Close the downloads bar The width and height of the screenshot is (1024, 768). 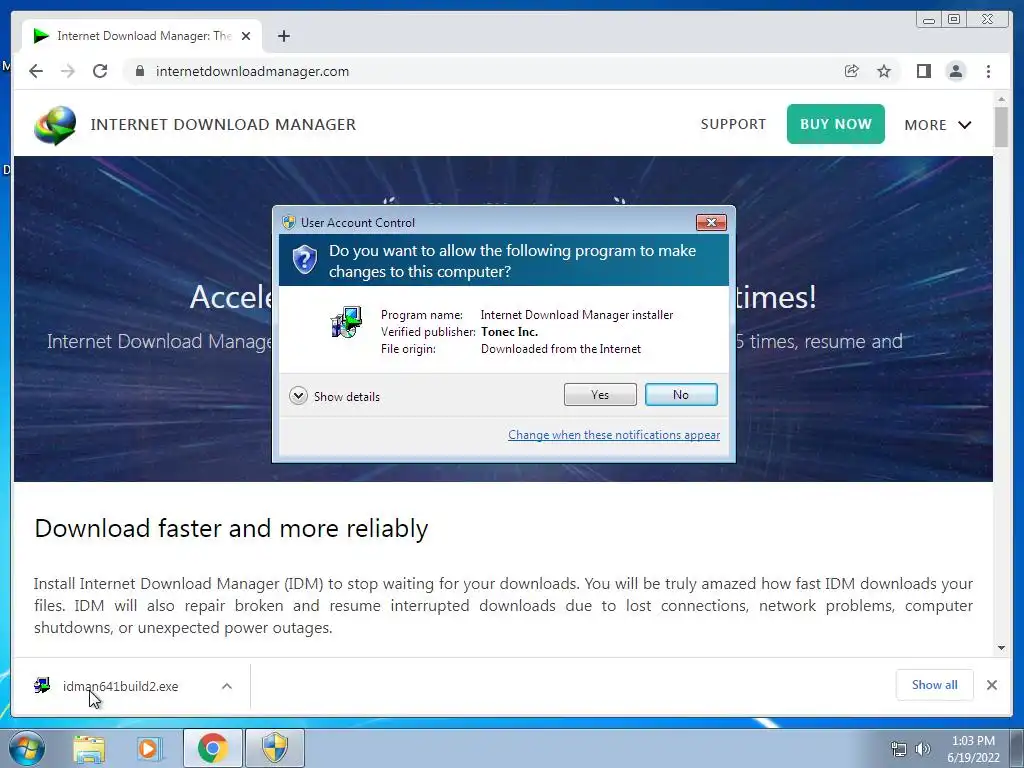tap(991, 685)
